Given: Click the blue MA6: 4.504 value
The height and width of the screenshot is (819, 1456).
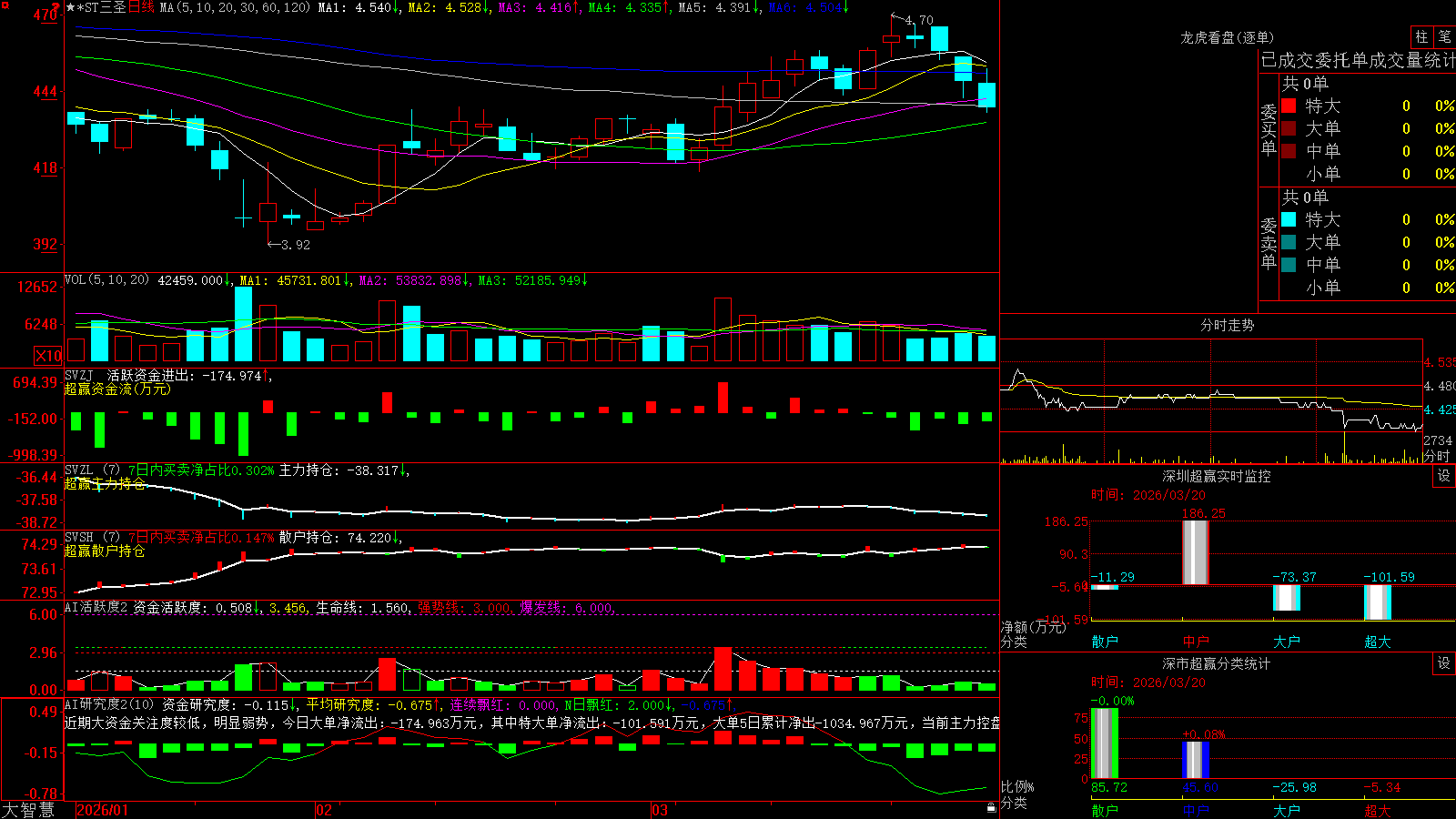Looking at the screenshot, I should tap(809, 7).
